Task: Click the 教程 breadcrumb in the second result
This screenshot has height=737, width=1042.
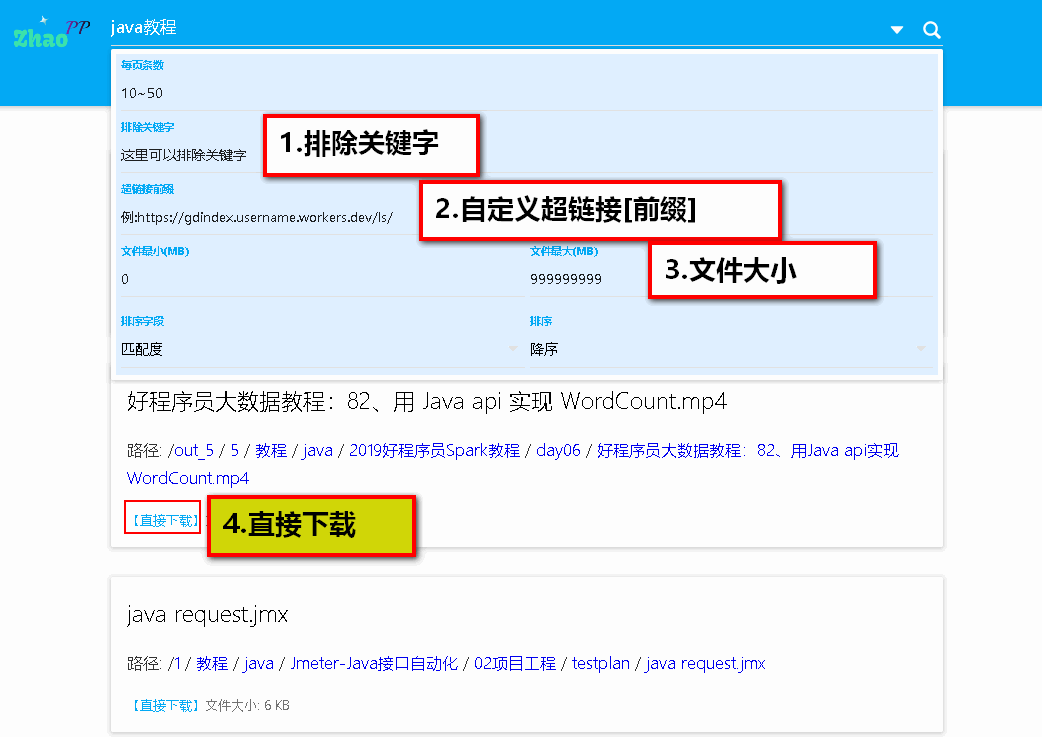Action: click(x=212, y=663)
